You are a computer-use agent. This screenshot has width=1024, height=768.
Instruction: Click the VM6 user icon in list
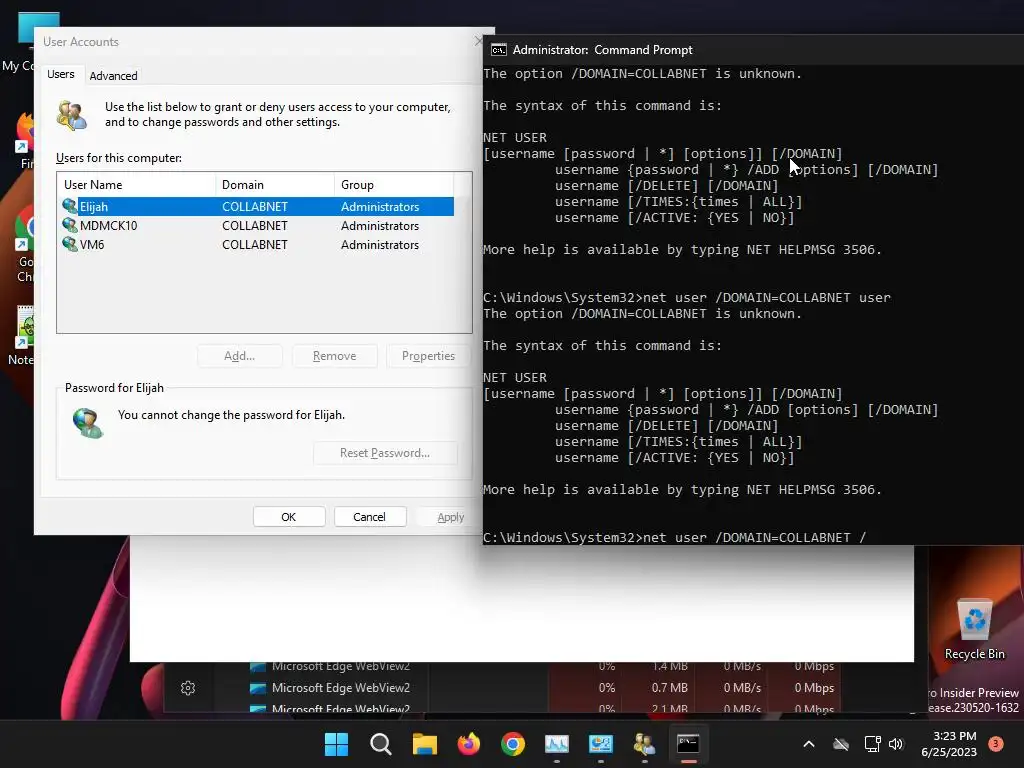(x=70, y=244)
